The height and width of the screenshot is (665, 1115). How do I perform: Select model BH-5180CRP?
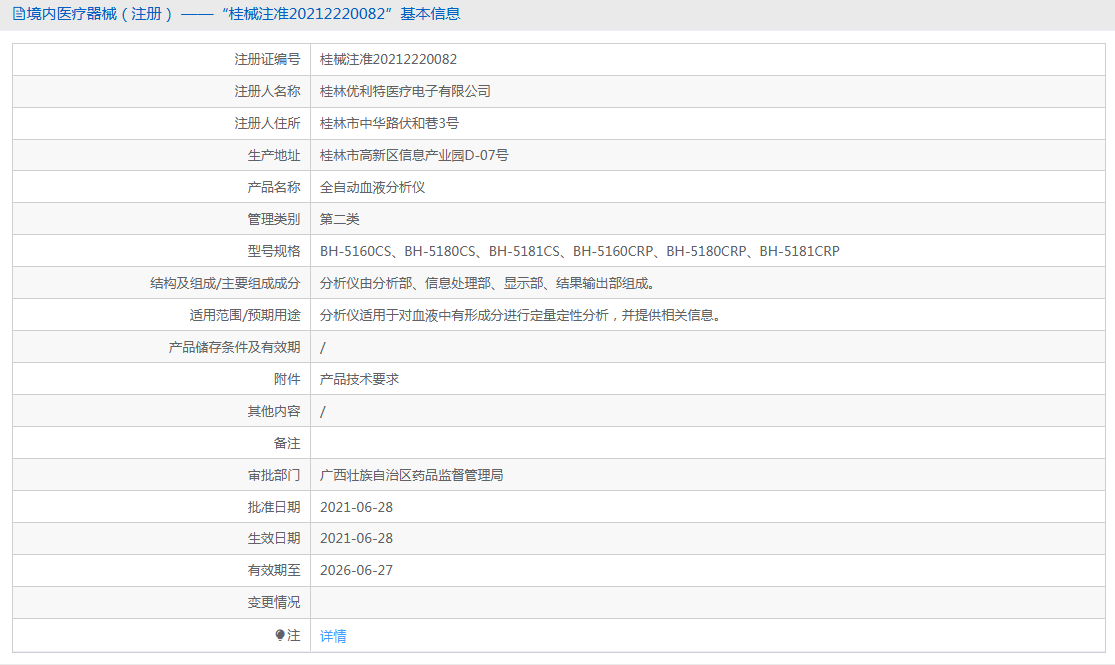(706, 251)
